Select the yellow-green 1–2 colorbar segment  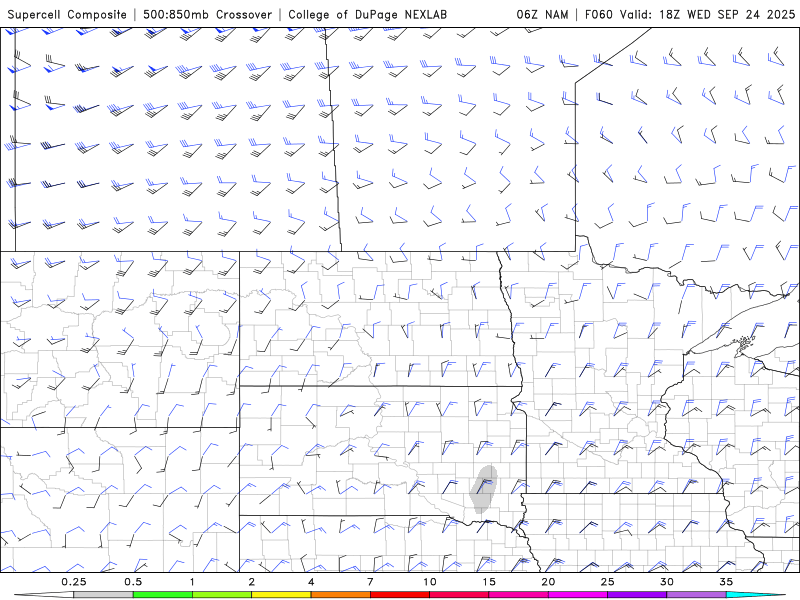pyautogui.click(x=222, y=595)
